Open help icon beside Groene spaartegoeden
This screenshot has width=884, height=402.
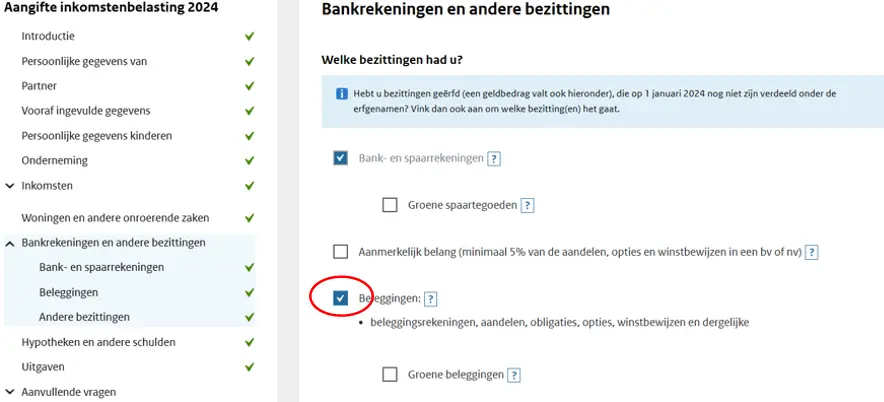[527, 206]
